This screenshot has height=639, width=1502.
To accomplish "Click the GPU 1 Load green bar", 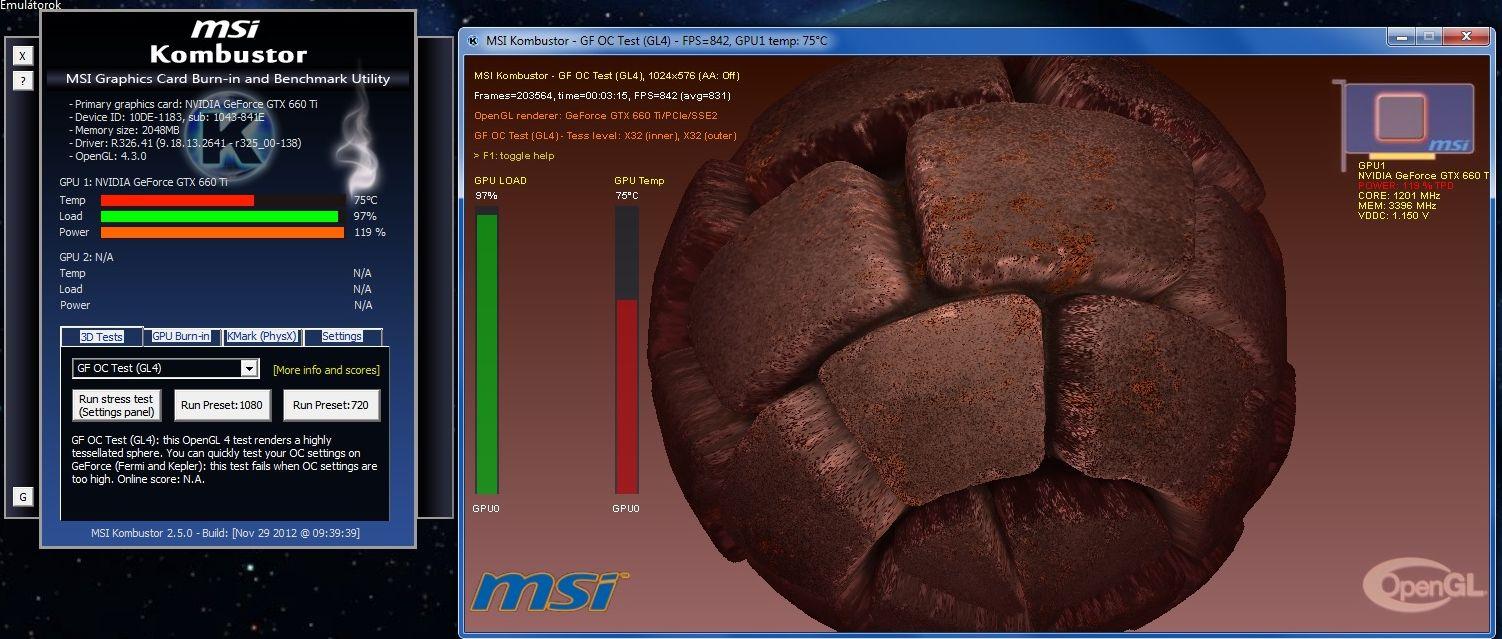I will tap(220, 216).
